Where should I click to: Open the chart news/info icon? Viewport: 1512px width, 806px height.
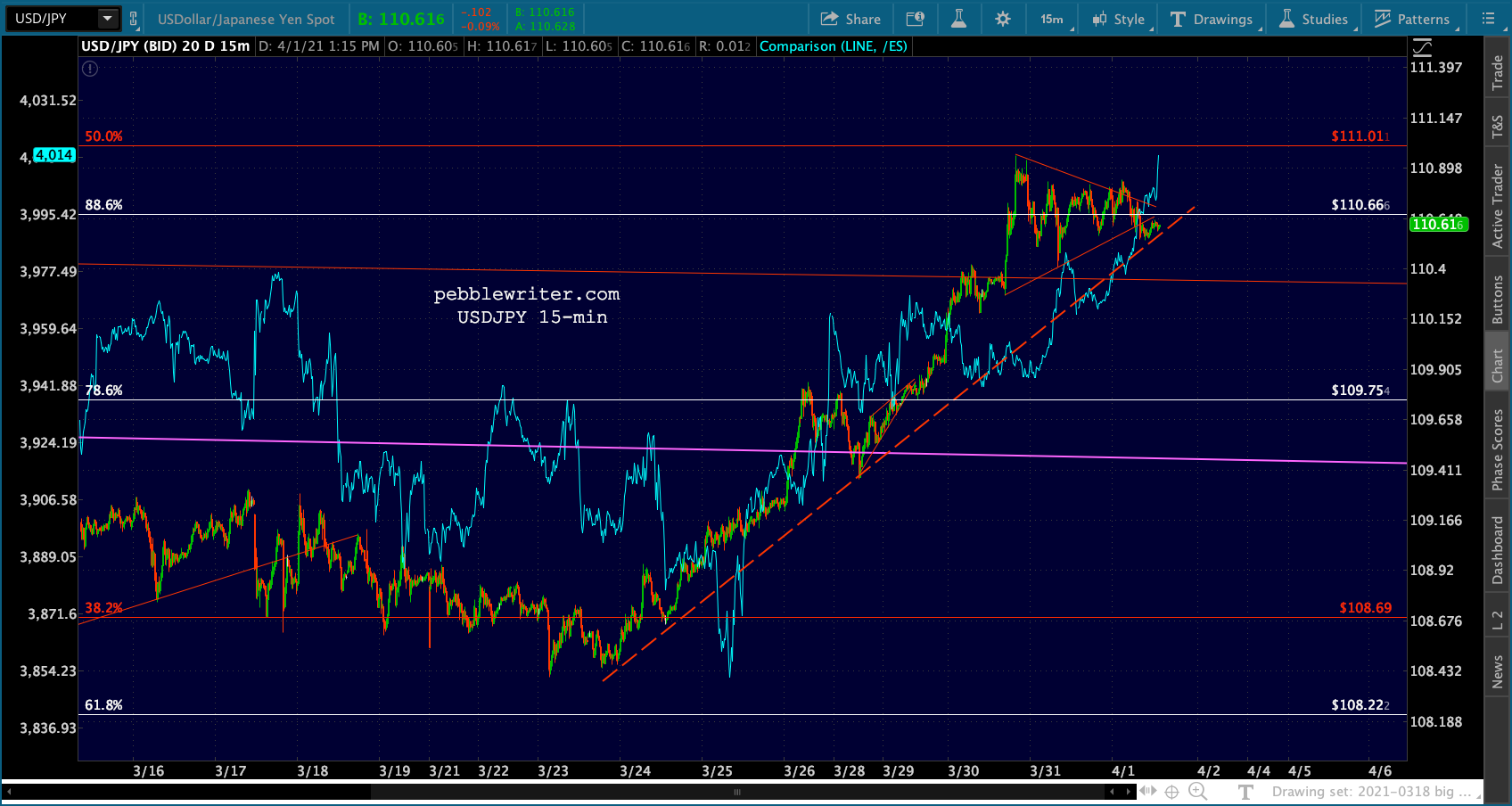(915, 19)
